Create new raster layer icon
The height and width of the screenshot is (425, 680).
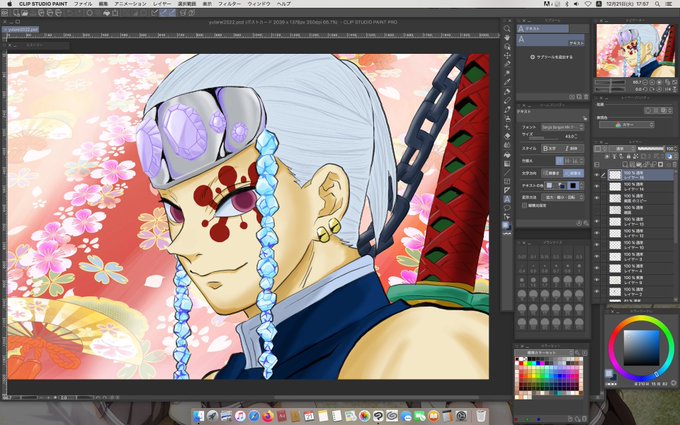tap(625, 164)
